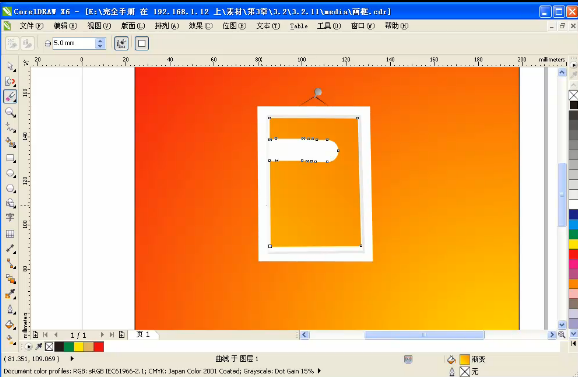Pick the red swatch in document palette

(x=99, y=346)
